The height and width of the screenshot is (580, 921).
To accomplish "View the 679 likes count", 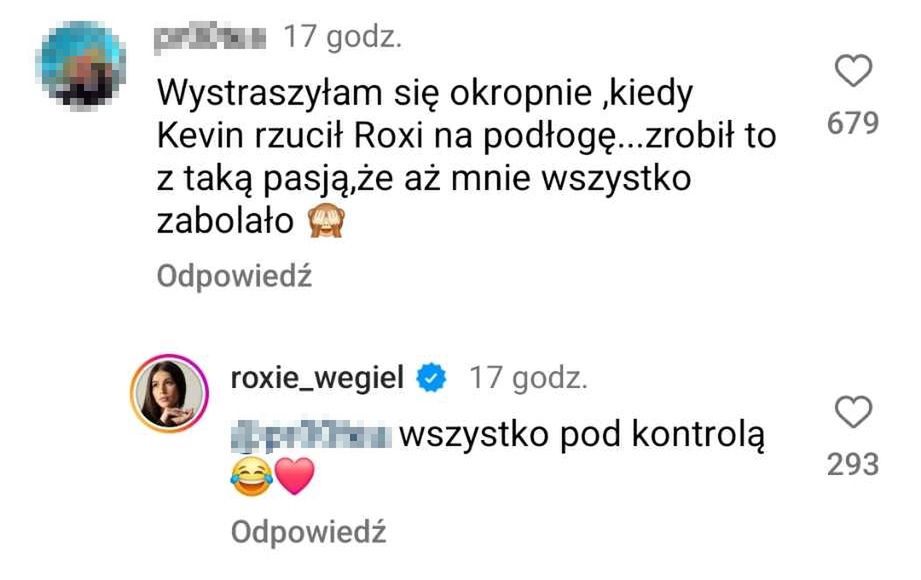I will (x=853, y=123).
